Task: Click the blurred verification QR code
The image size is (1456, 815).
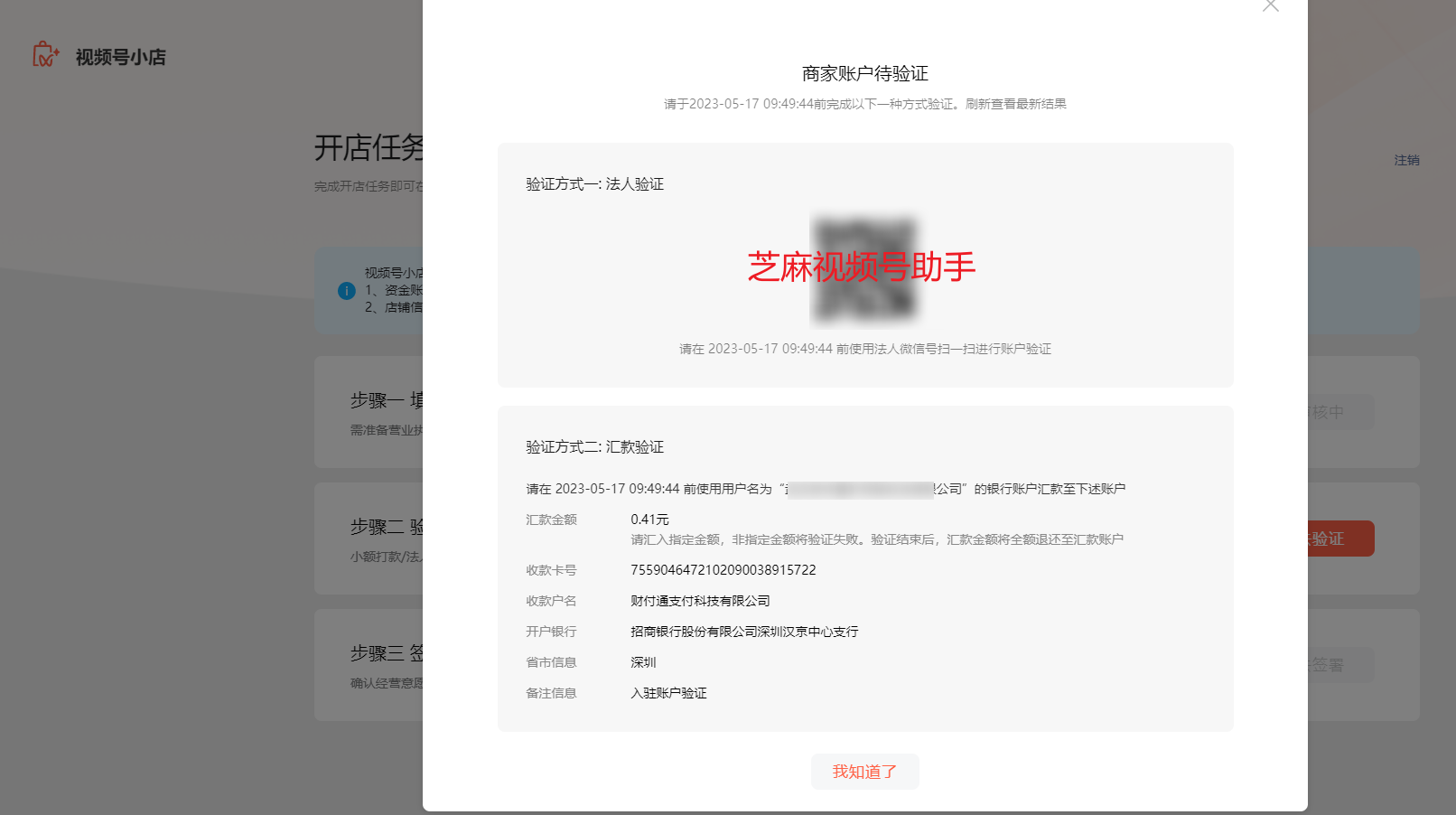Action: (864, 268)
